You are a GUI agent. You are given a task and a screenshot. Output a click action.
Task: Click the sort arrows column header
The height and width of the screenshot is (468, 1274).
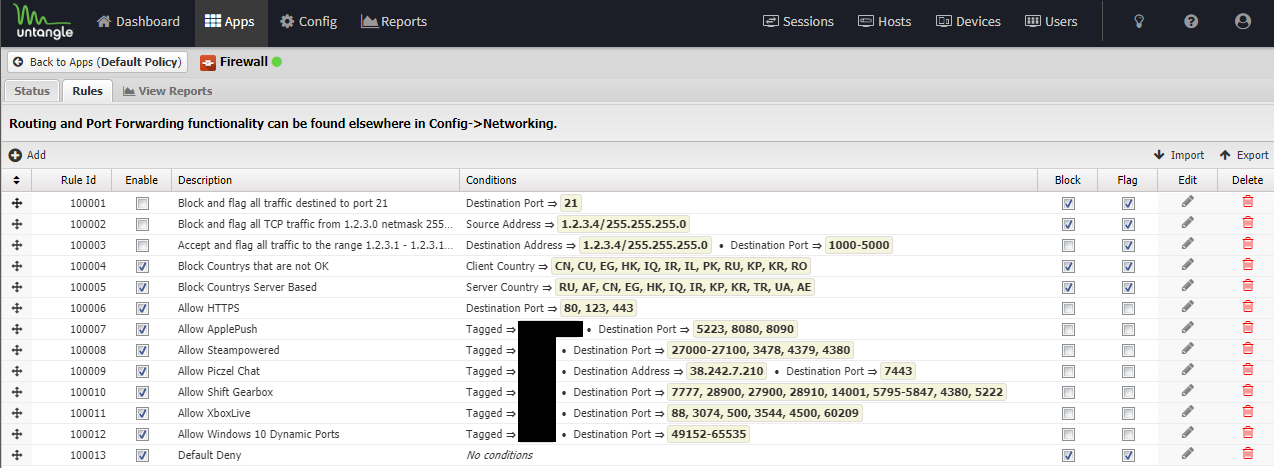tap(16, 180)
